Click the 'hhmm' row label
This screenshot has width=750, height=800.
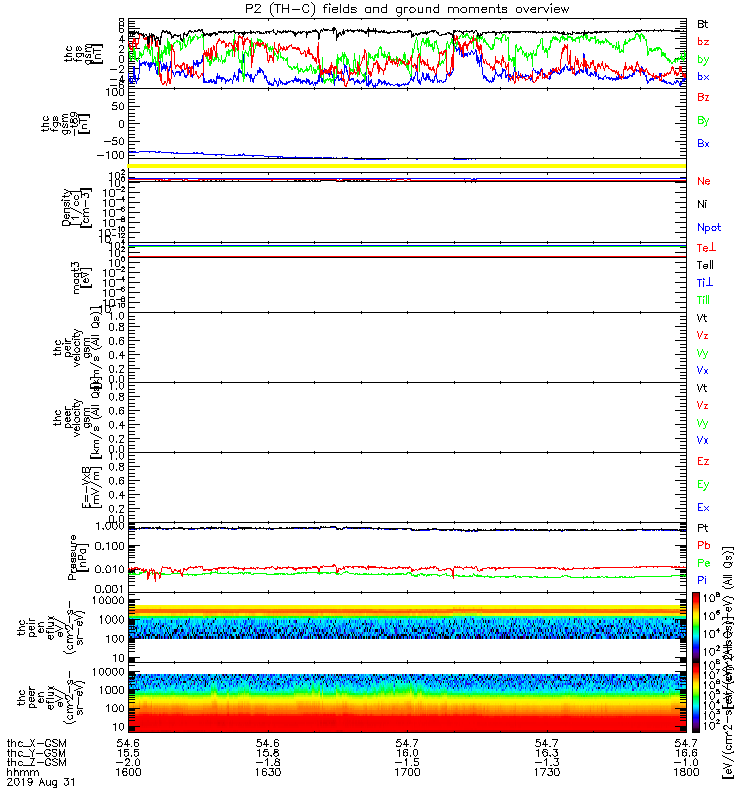coord(23,772)
